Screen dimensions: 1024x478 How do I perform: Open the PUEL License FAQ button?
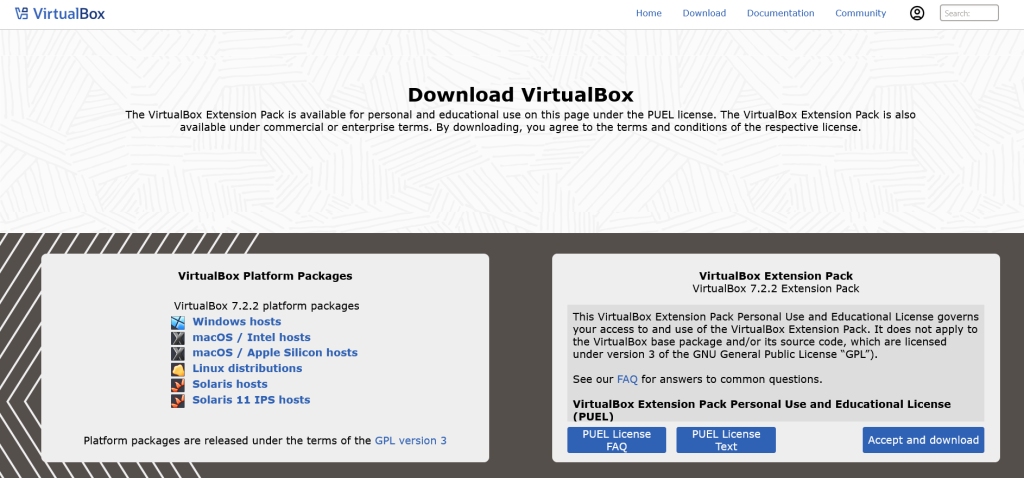[x=616, y=440]
